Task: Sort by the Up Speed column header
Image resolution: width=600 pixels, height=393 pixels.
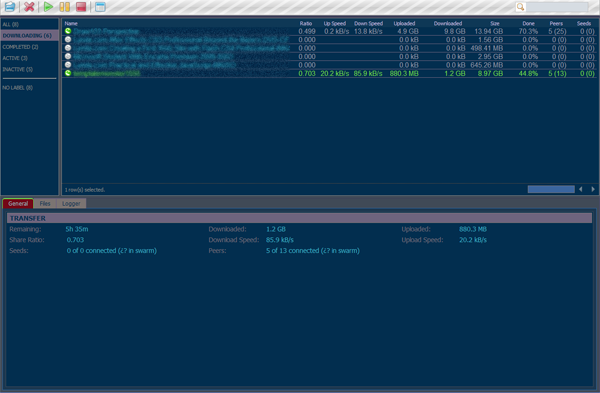Action: [334, 23]
